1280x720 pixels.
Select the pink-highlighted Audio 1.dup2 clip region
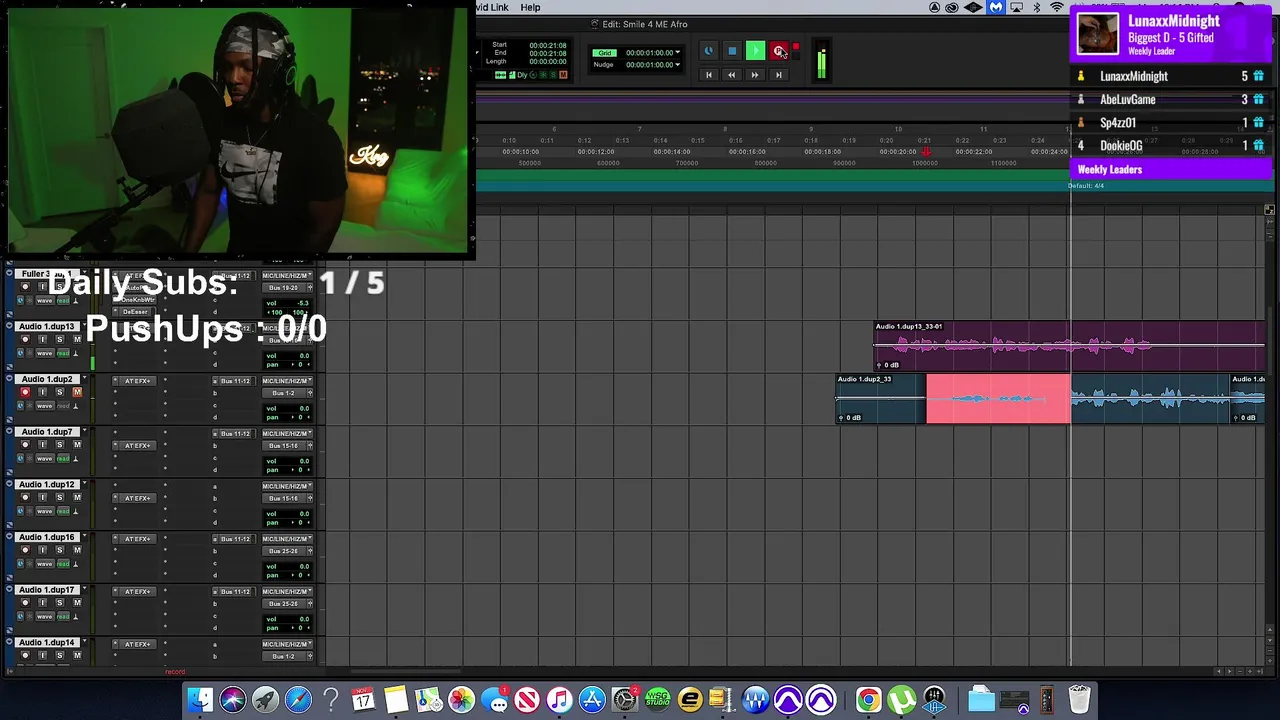click(x=998, y=399)
